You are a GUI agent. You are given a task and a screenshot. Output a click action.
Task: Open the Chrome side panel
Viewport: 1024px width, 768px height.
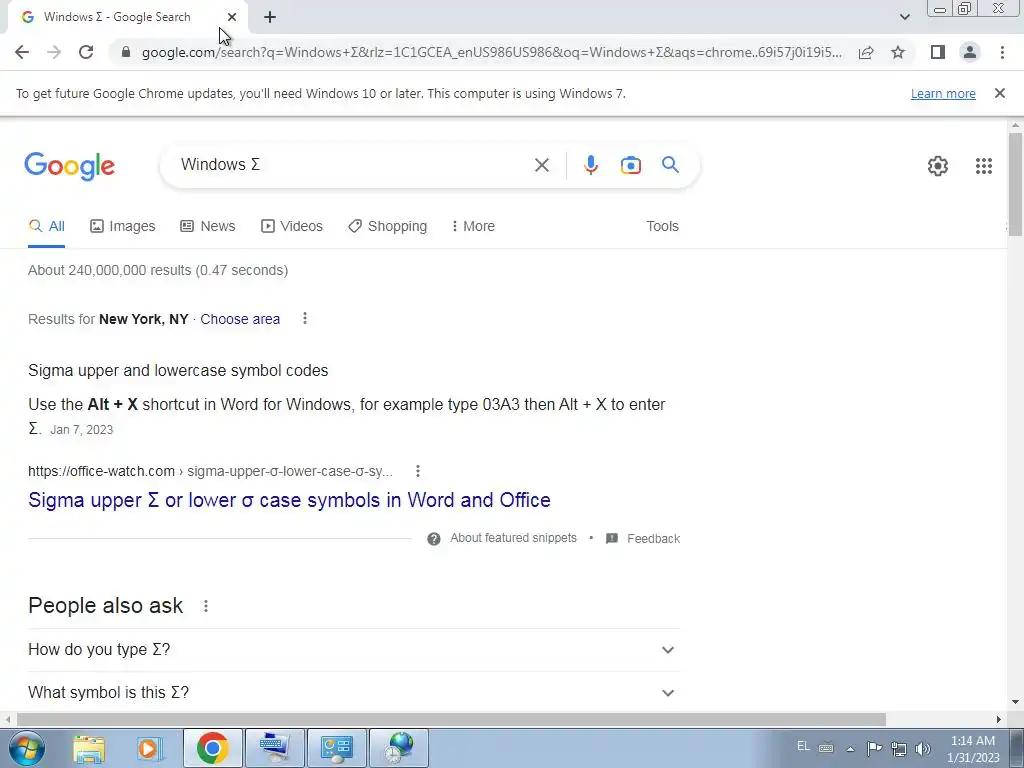click(x=938, y=52)
